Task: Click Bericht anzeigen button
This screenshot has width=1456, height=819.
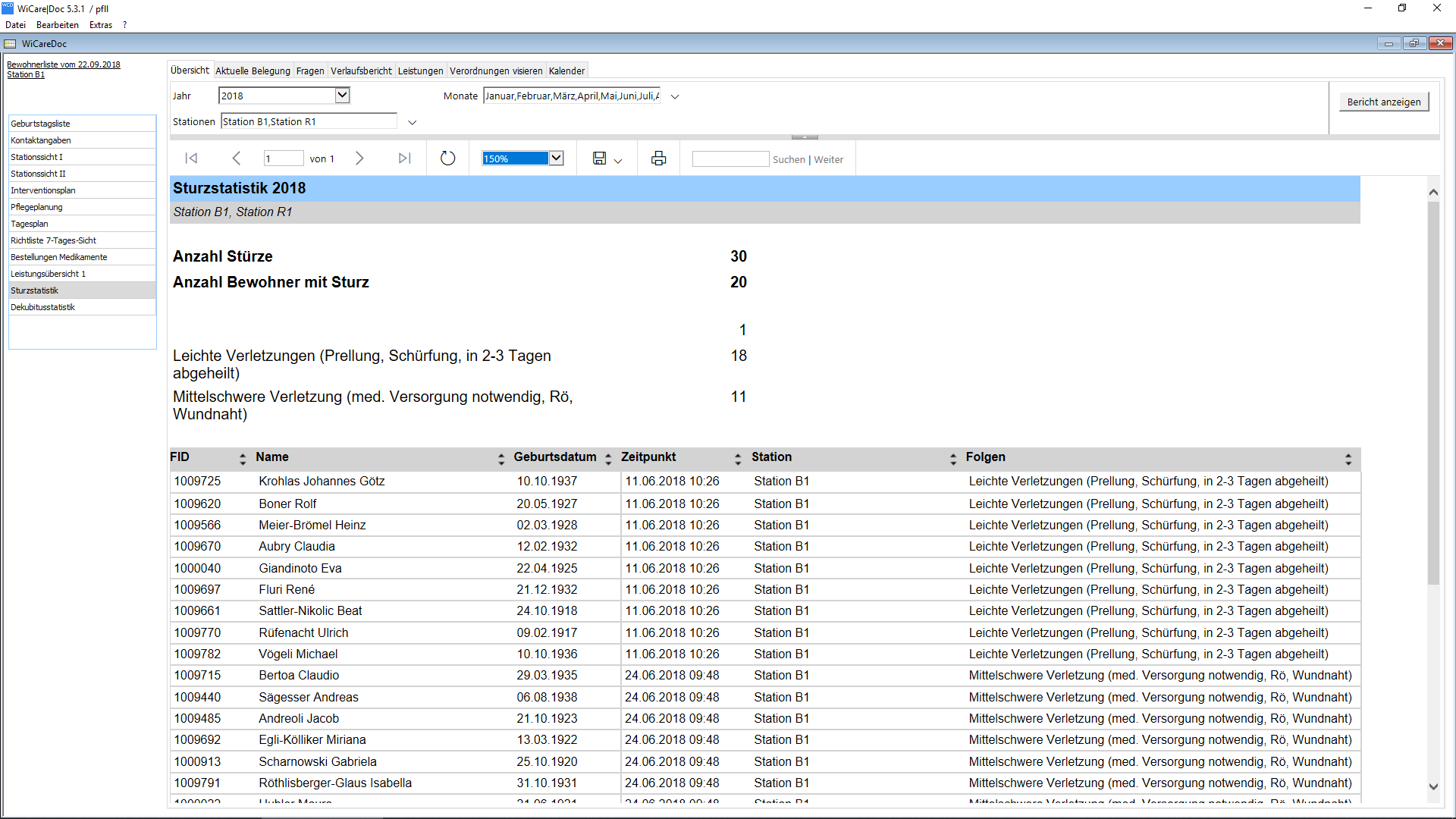Action: click(x=1384, y=102)
